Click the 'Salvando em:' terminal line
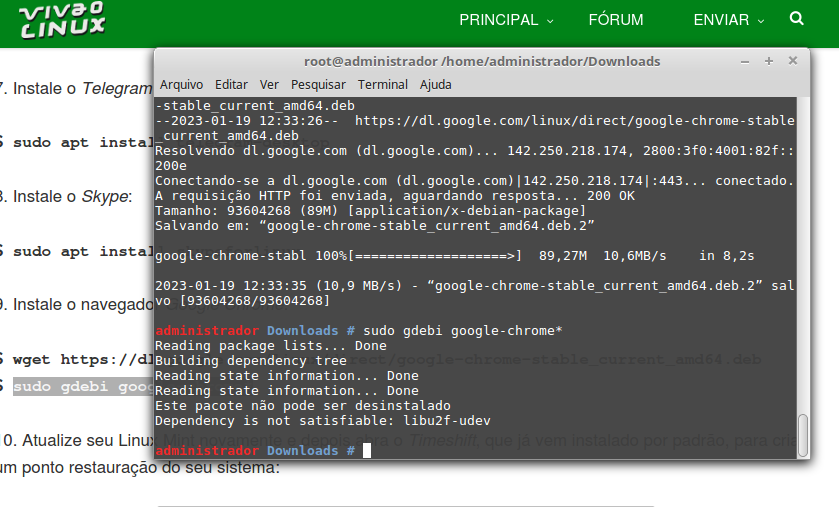Viewport: 839px width, 507px height. click(x=375, y=226)
